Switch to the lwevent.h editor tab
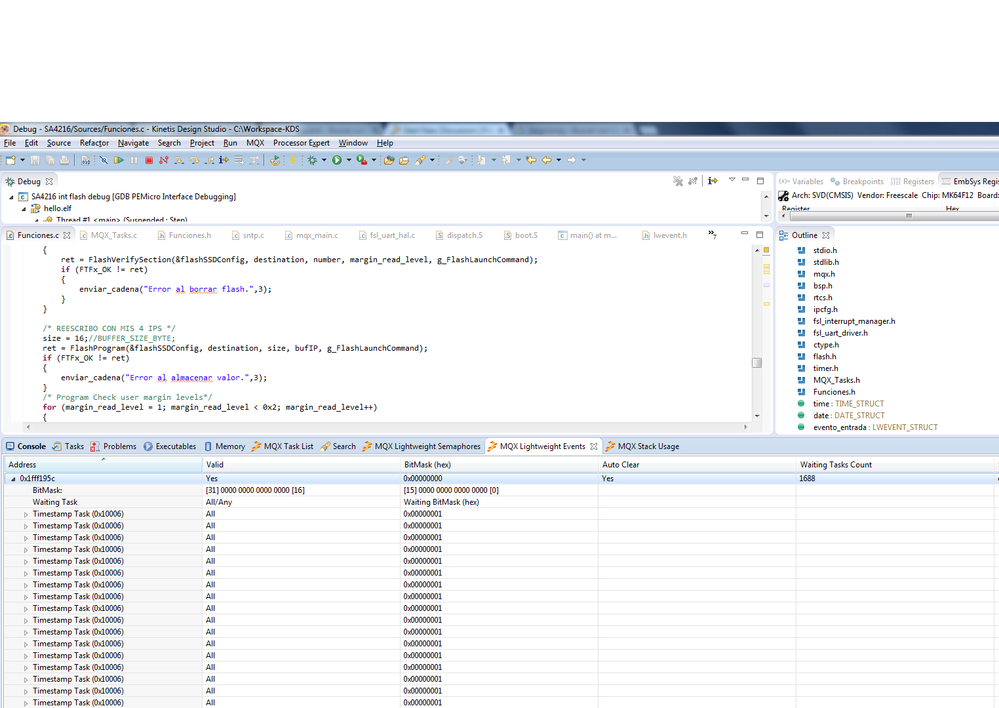Screen dimensions: 999x708 [x=665, y=235]
